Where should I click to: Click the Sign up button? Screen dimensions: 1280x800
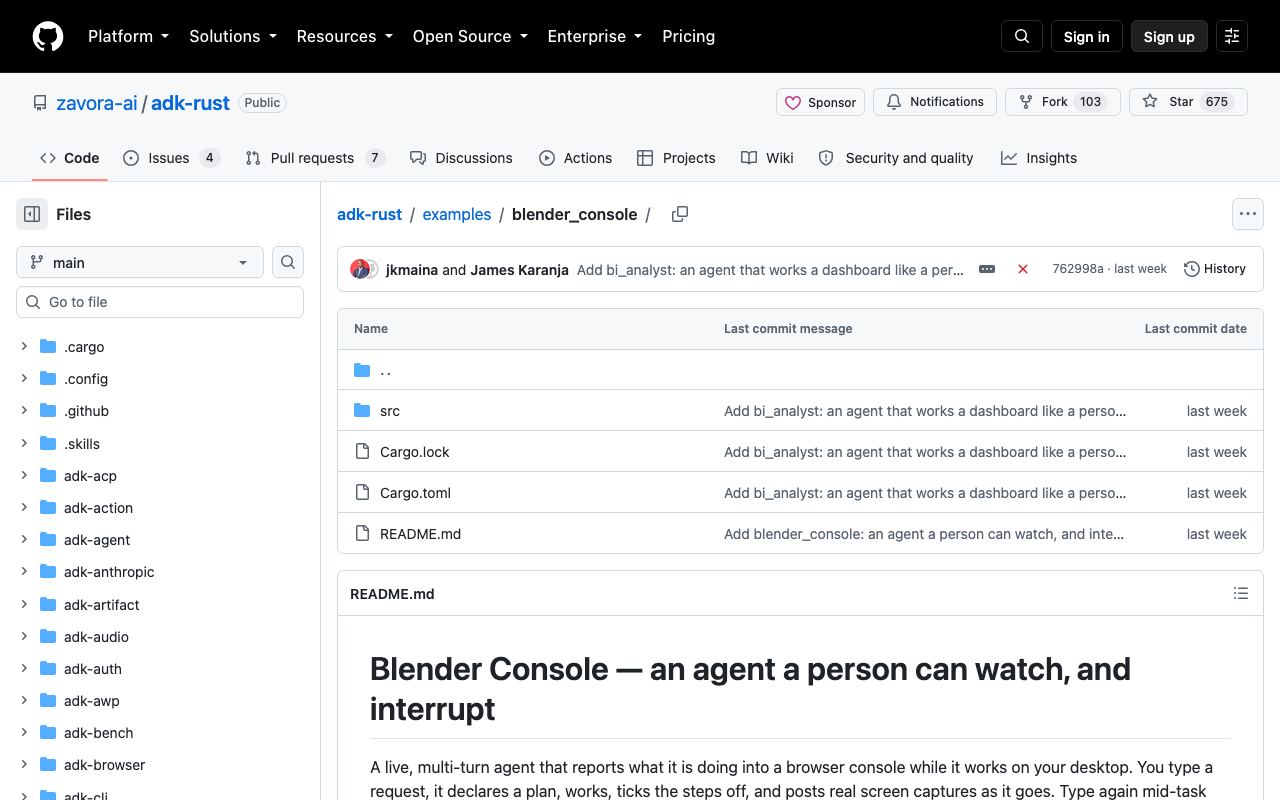click(1169, 36)
